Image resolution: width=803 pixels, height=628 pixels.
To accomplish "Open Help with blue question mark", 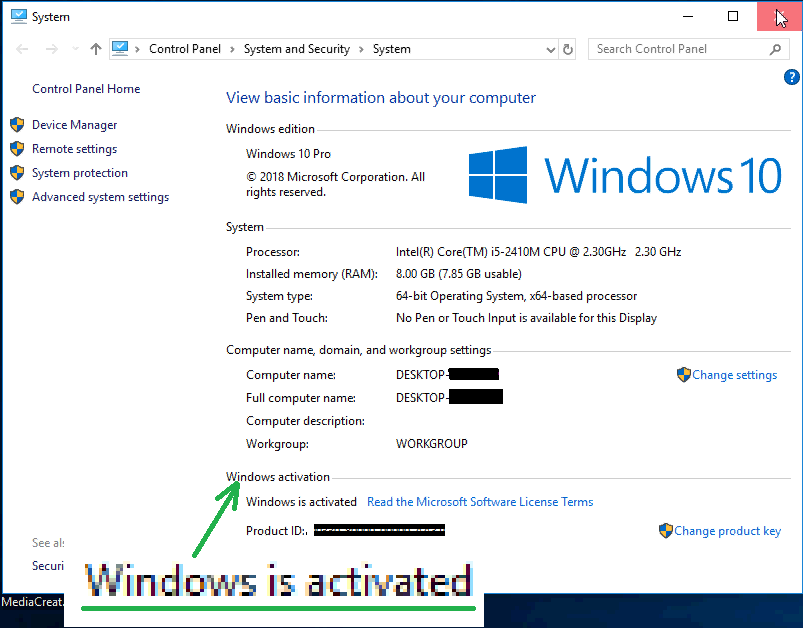I will 791,77.
